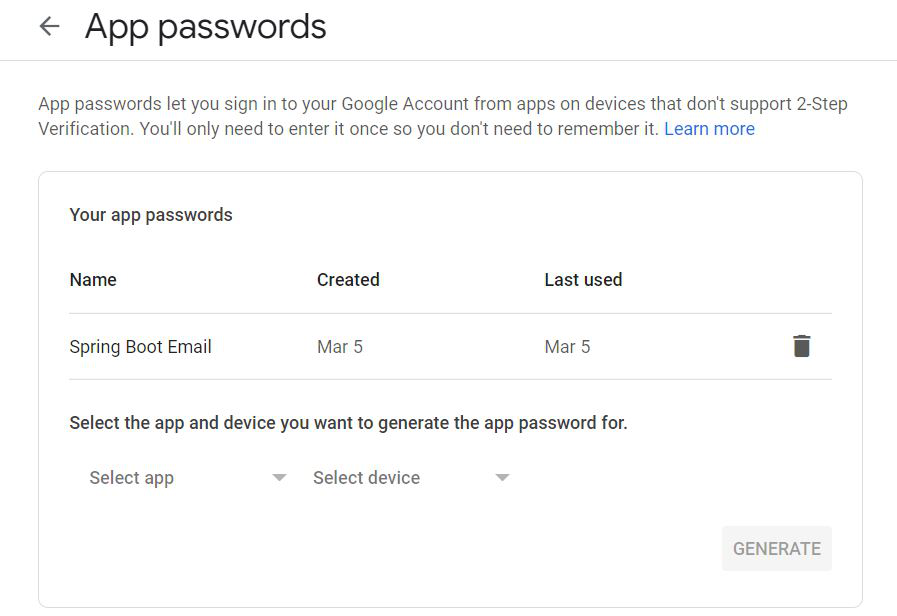The width and height of the screenshot is (897, 616).
Task: Click the Last used date Mar 5
Action: coord(567,347)
